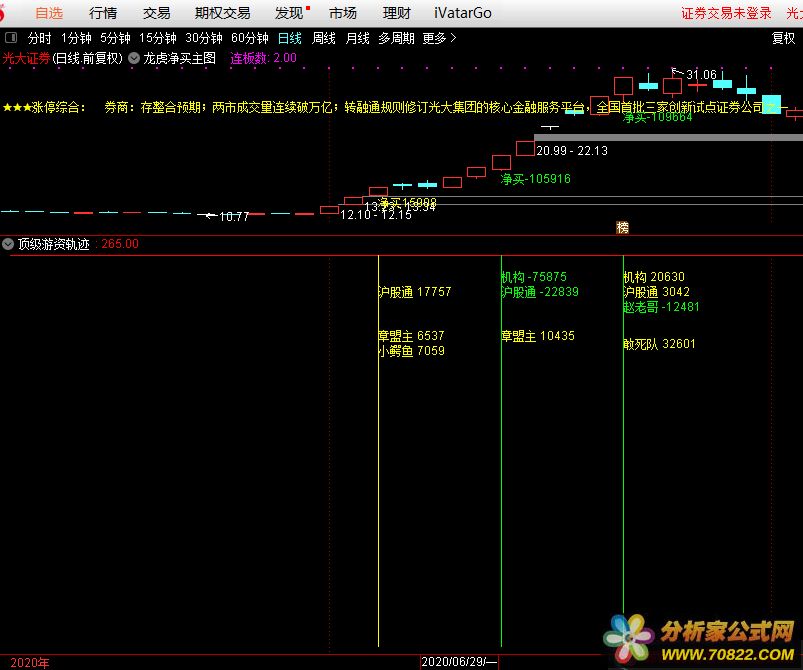Click the 章盟主 6537 entry
803x670 pixels.
pyautogui.click(x=411, y=336)
